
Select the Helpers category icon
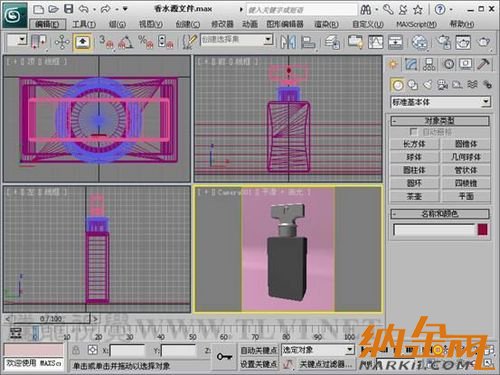[x=458, y=85]
